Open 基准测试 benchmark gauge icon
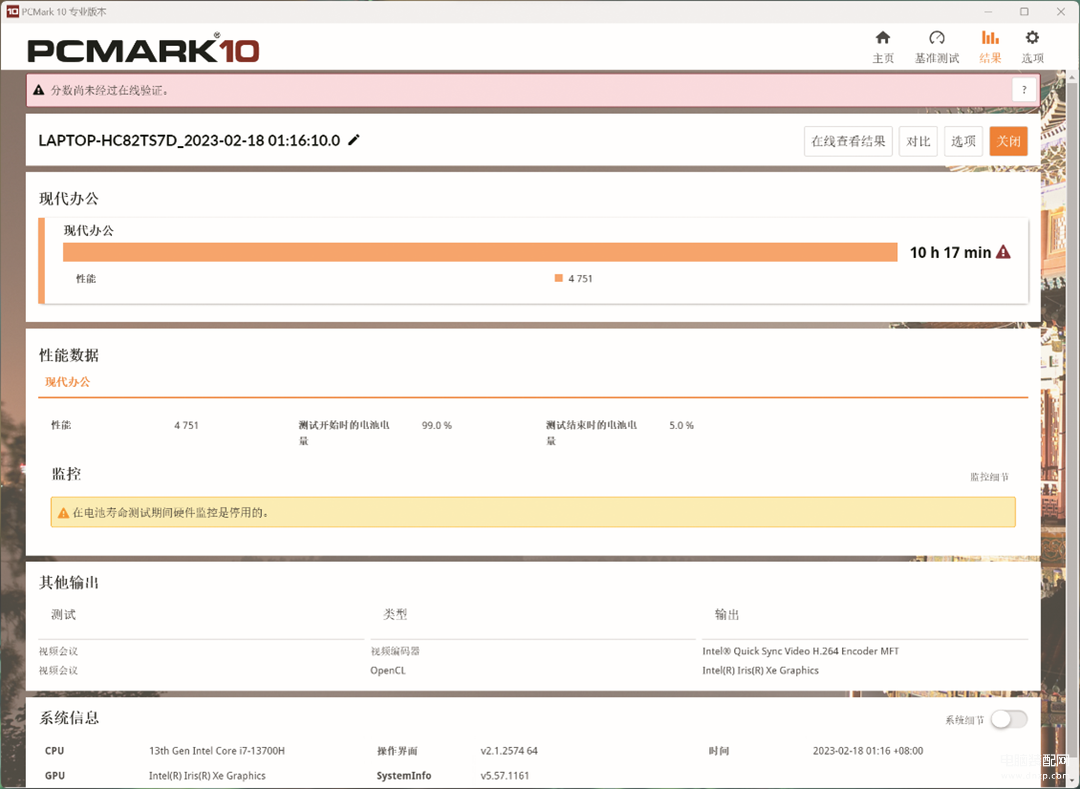 pos(936,38)
